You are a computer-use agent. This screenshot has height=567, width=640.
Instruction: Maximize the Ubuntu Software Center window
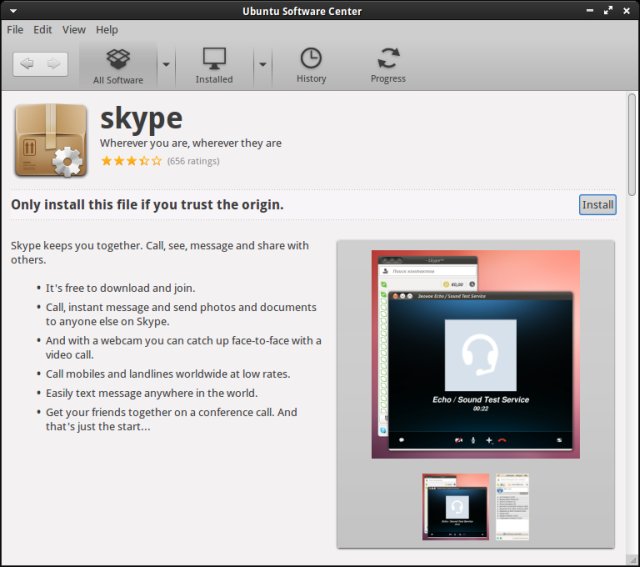[x=608, y=11]
